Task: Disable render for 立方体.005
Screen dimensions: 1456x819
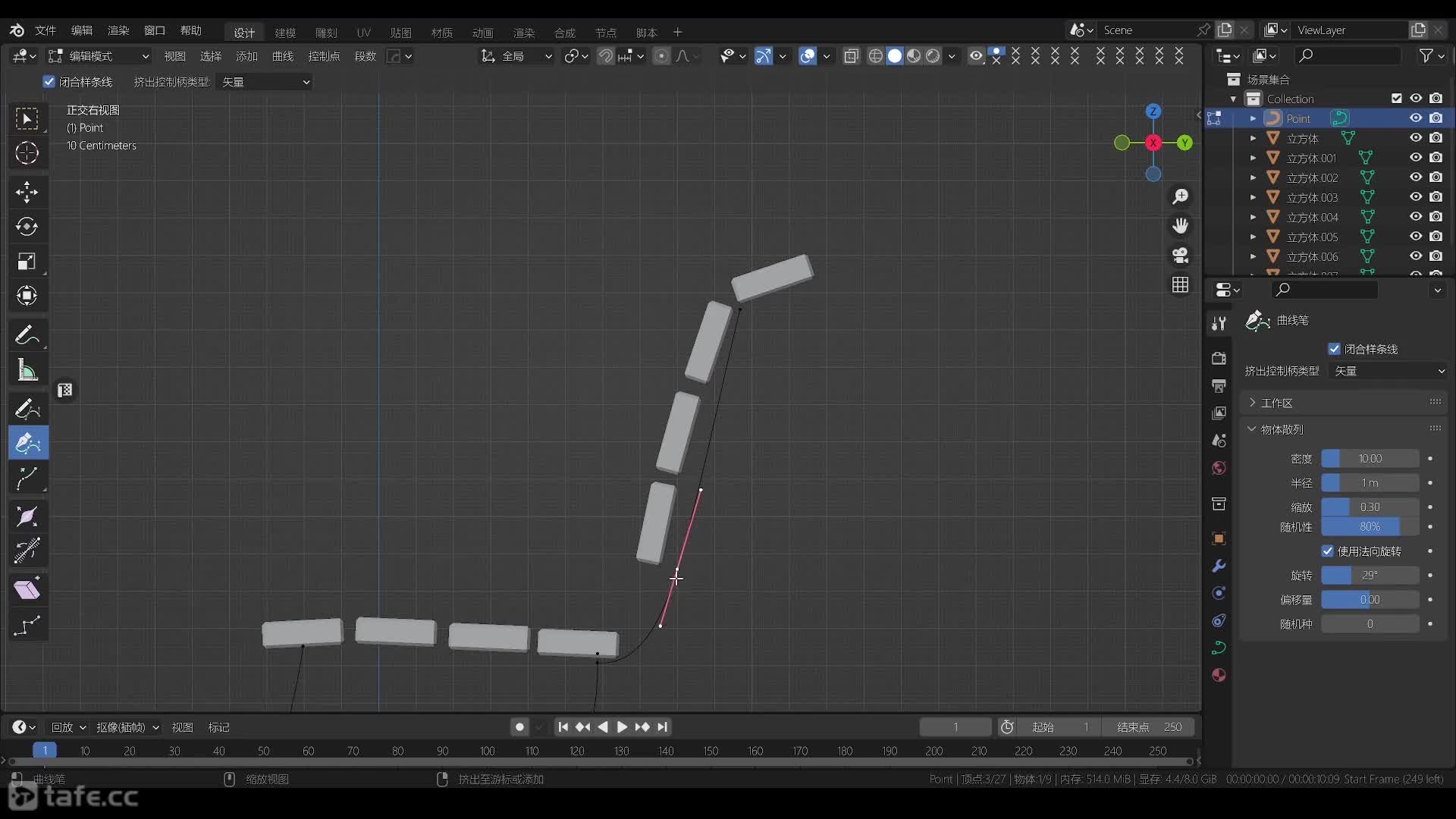Action: pos(1436,237)
